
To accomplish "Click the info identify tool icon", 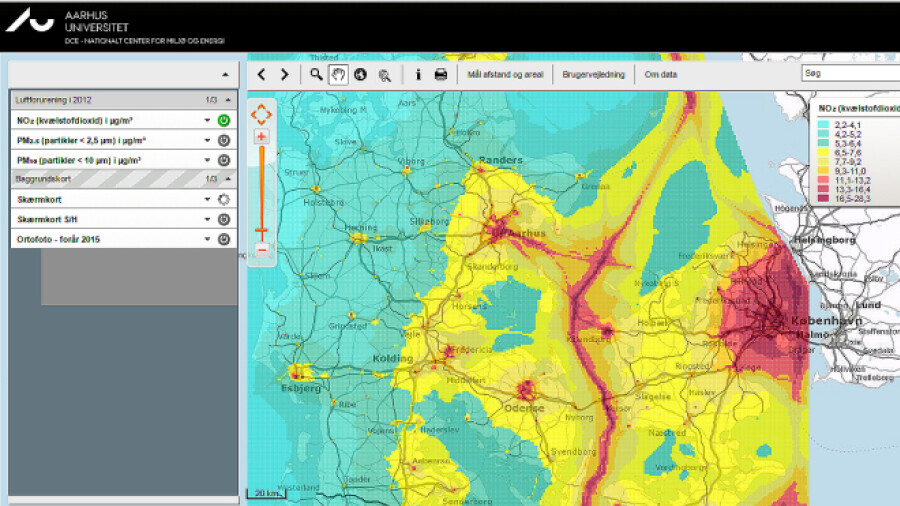I will click(418, 74).
